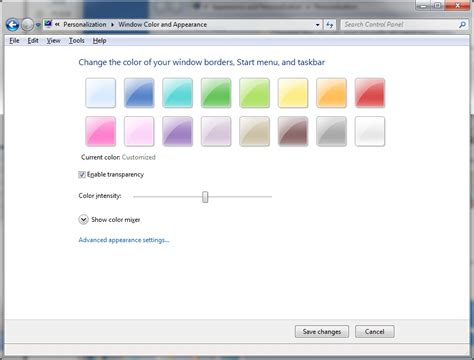474x360 pixels.
Task: Click Window Color and Appearance breadcrumb
Action: coord(163,24)
